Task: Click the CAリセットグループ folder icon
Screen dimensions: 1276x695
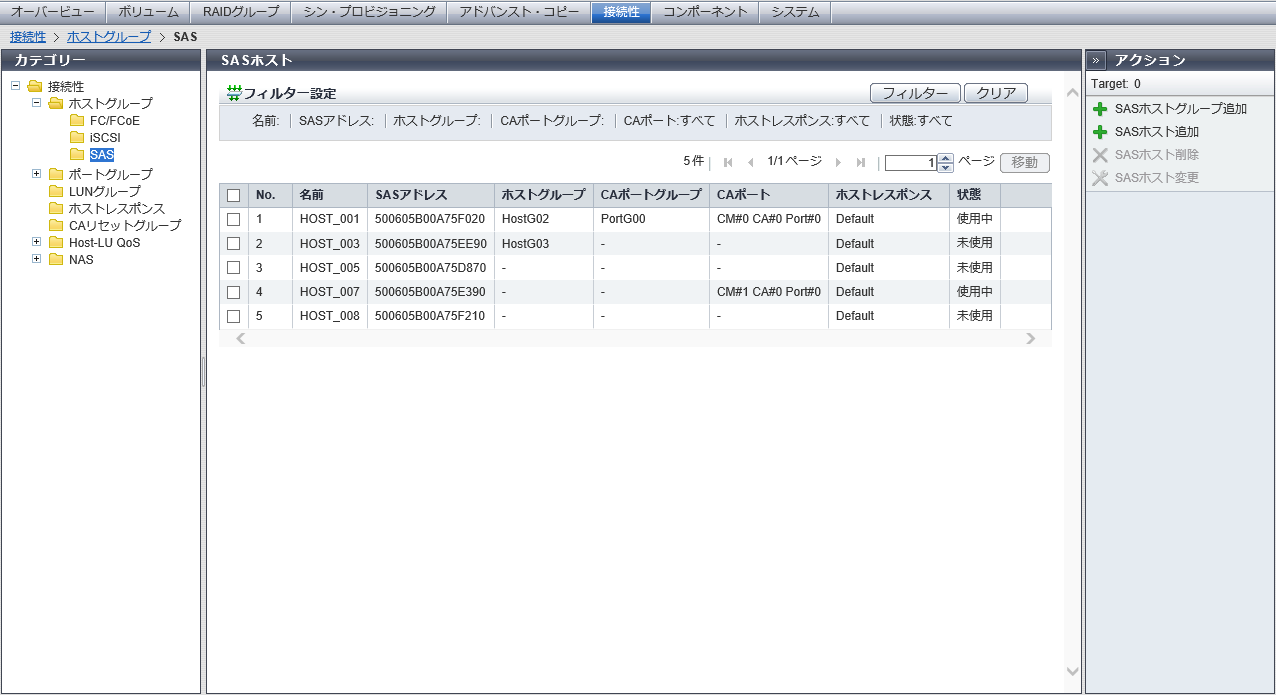Action: click(56, 225)
